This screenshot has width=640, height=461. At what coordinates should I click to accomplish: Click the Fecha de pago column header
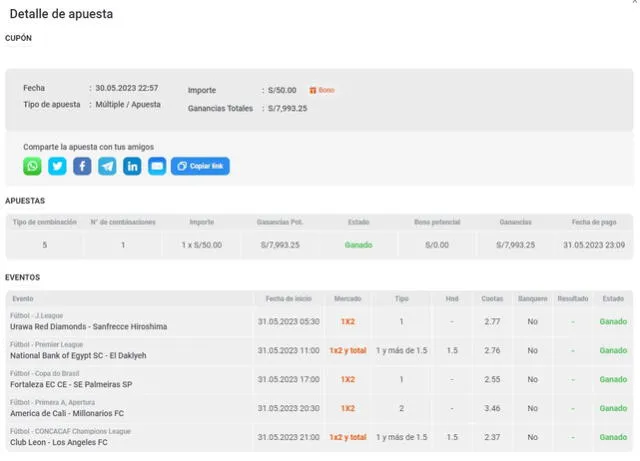(x=594, y=222)
